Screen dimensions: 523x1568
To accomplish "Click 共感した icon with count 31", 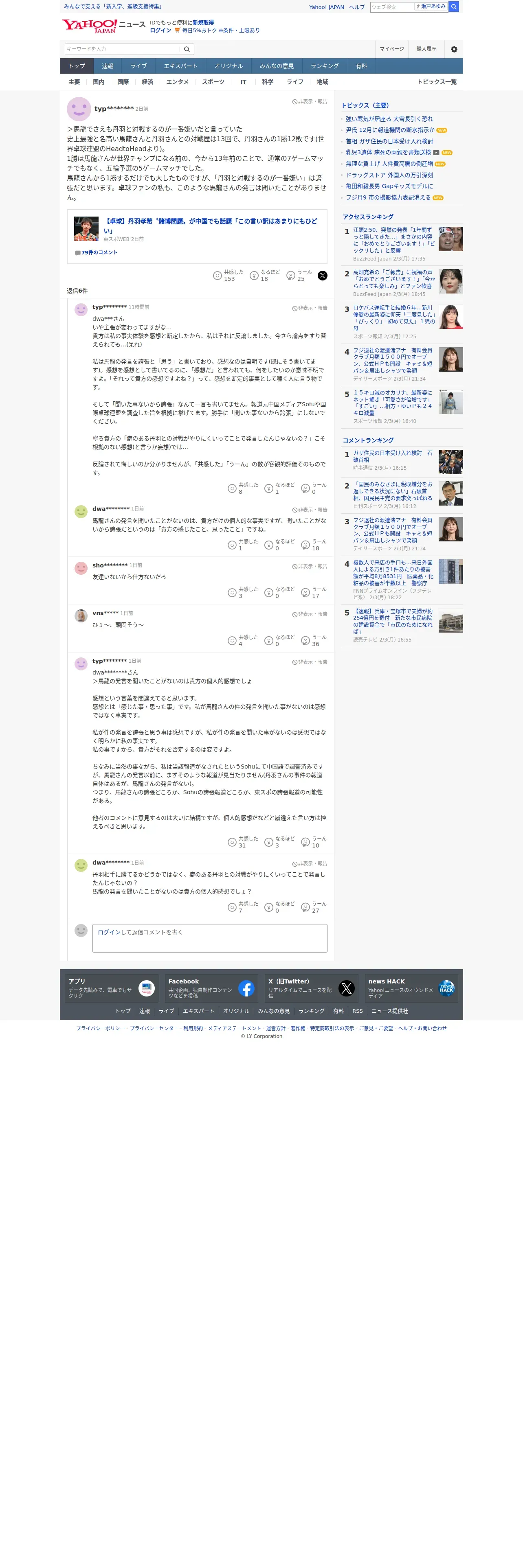I will click(232, 842).
